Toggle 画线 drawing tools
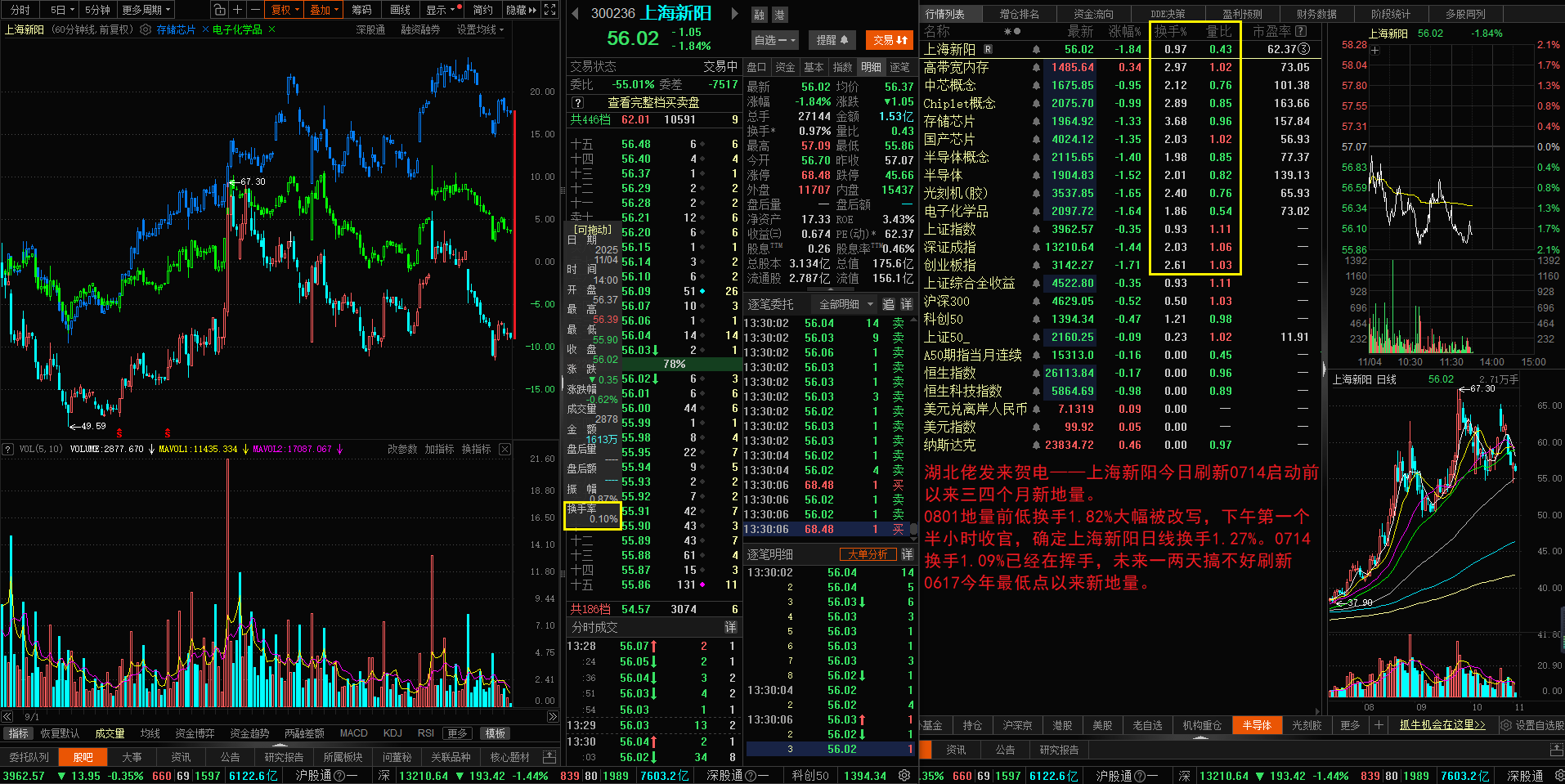This screenshot has width=1565, height=784. click(400, 10)
